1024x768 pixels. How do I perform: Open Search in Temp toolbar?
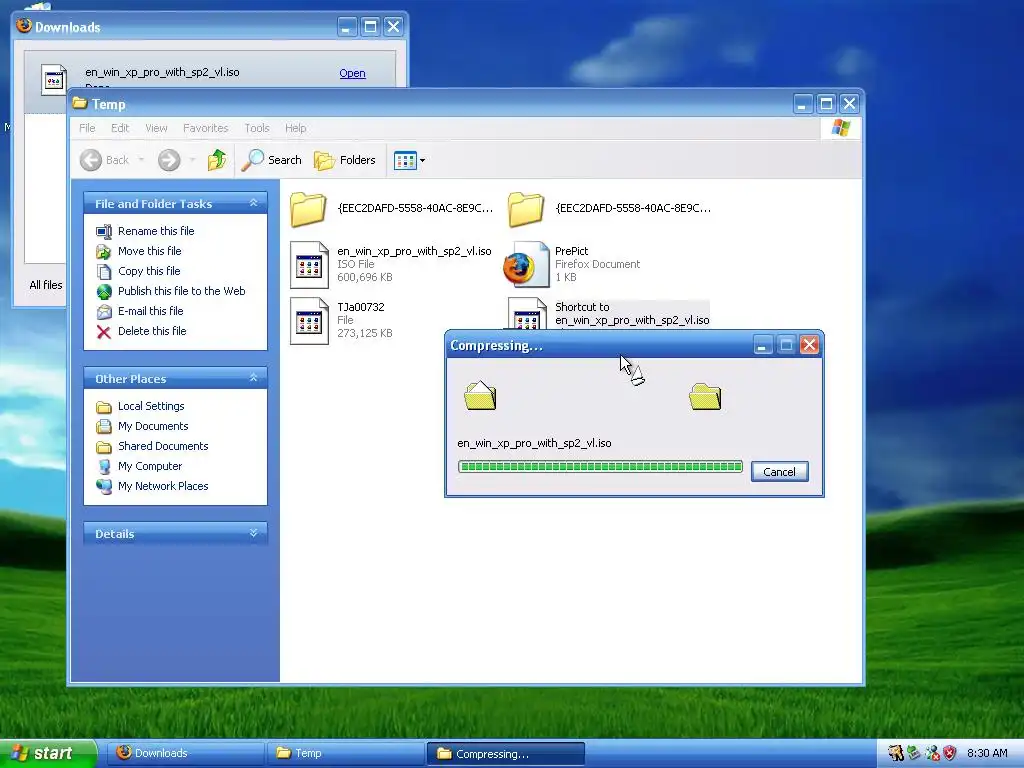pos(272,160)
